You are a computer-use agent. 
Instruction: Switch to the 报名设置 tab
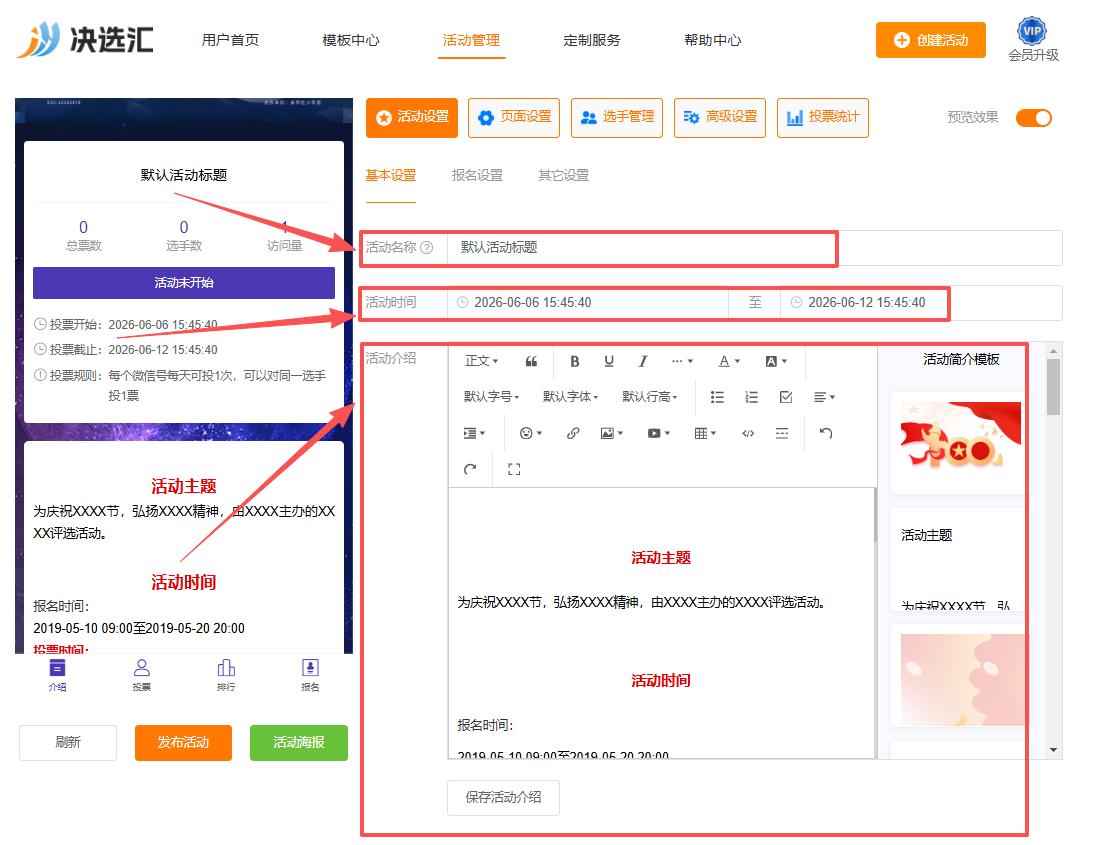[x=477, y=176]
